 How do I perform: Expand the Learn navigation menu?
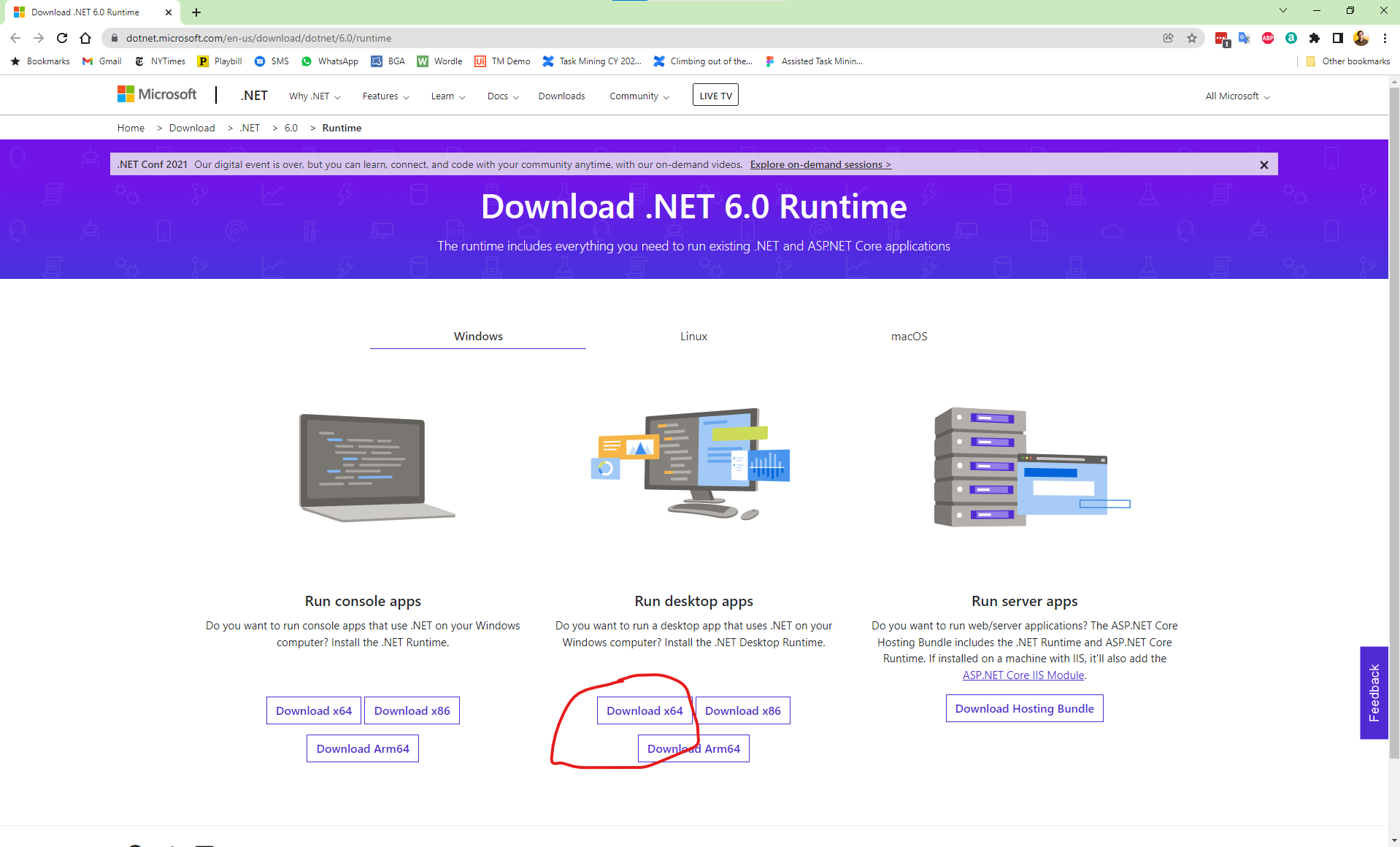(447, 96)
